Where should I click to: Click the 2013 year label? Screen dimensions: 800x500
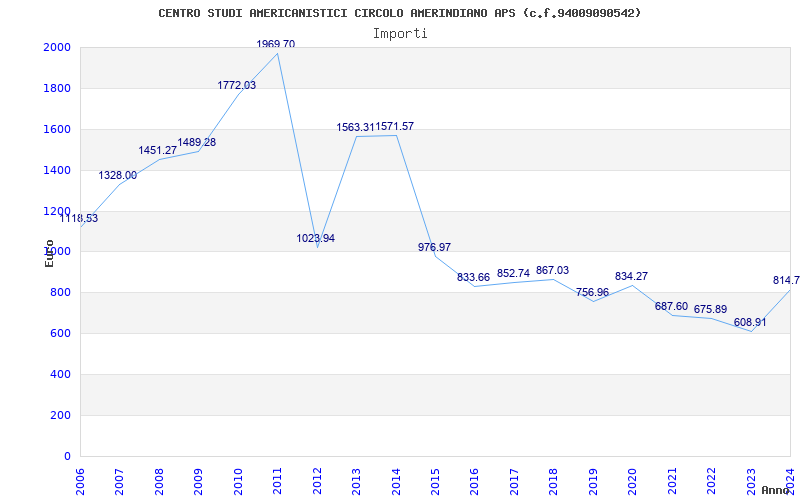[357, 481]
